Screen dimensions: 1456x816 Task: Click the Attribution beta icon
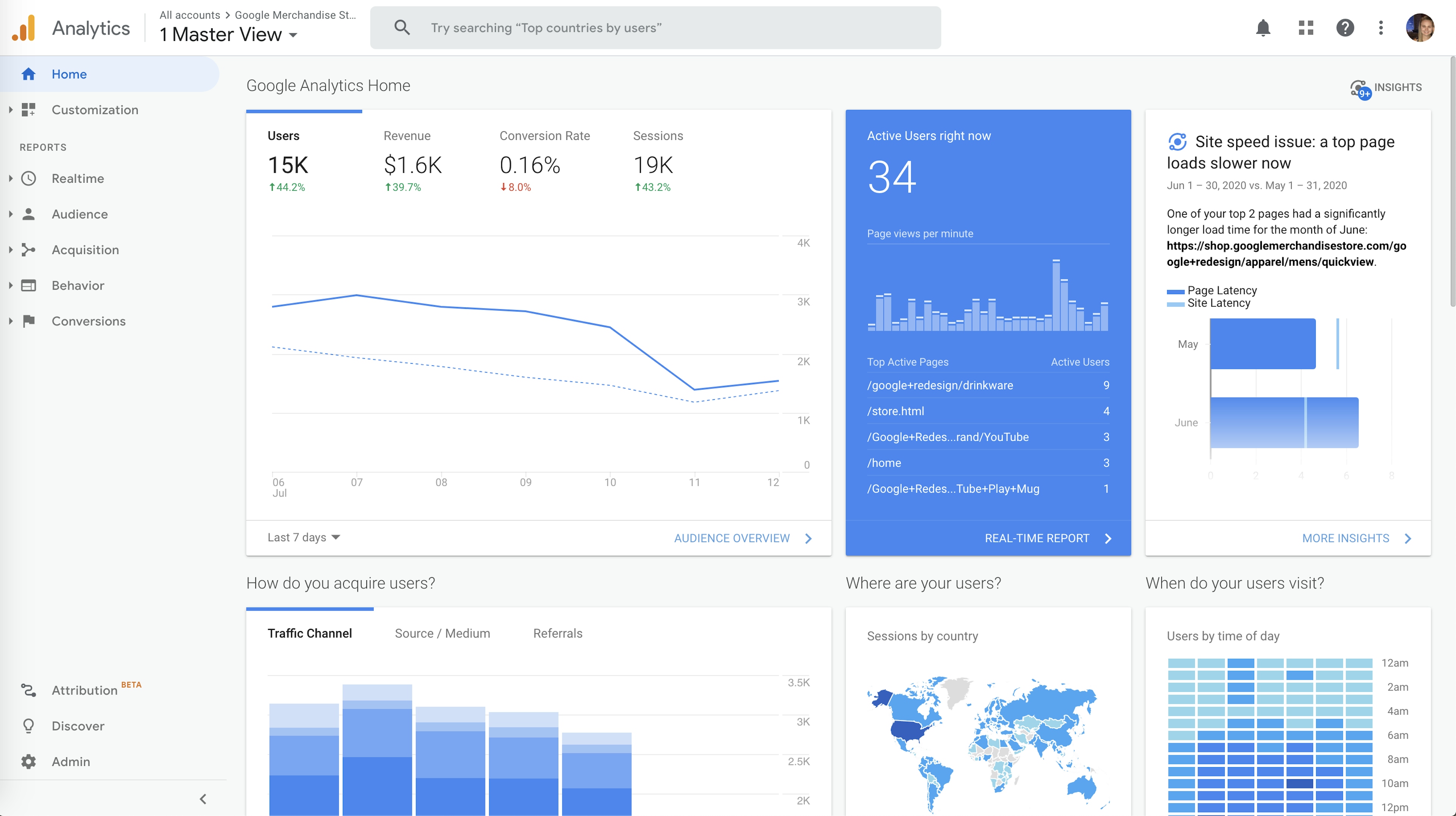click(x=28, y=690)
